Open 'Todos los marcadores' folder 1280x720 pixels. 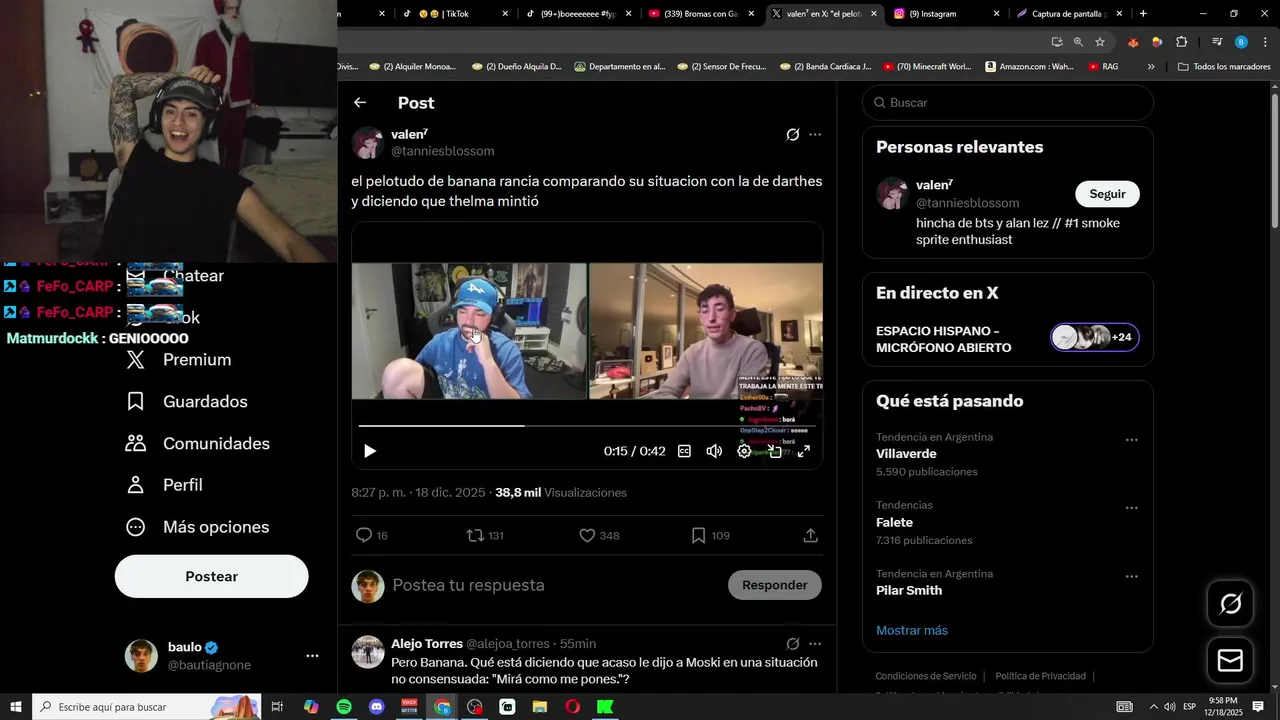point(1224,67)
